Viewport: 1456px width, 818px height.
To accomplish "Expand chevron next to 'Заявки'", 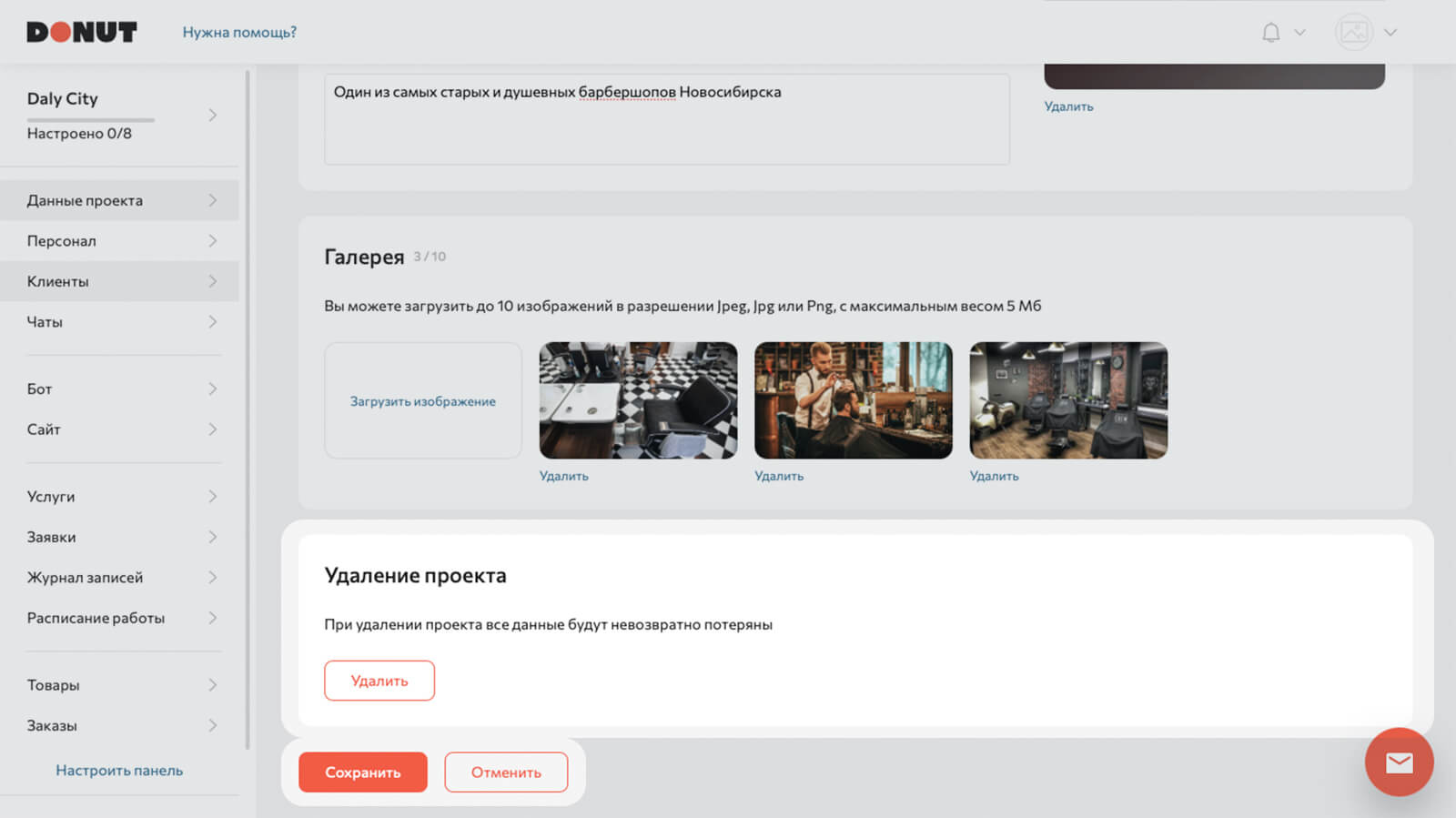I will (x=212, y=537).
